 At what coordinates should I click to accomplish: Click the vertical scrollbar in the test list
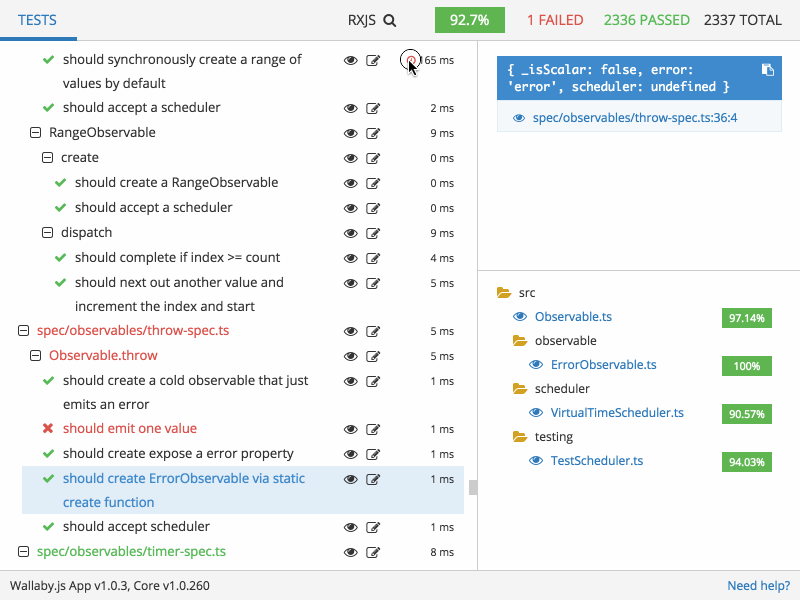point(475,490)
